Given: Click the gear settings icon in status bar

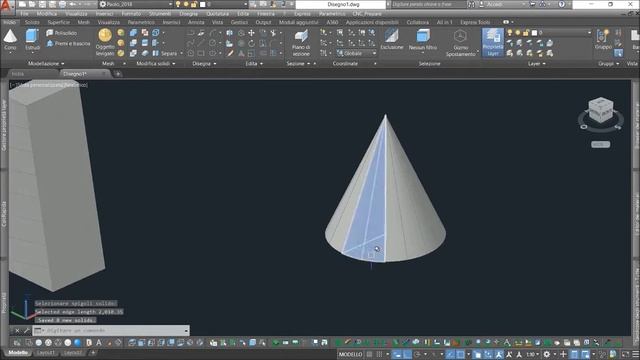Looking at the screenshot, I should pos(547,354).
